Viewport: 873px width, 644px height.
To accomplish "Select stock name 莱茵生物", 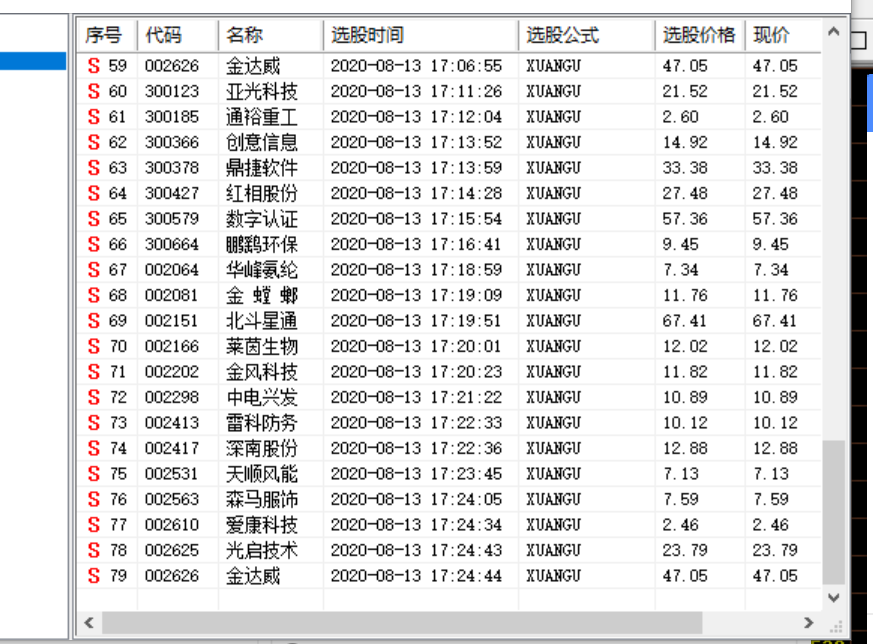I will 262,346.
